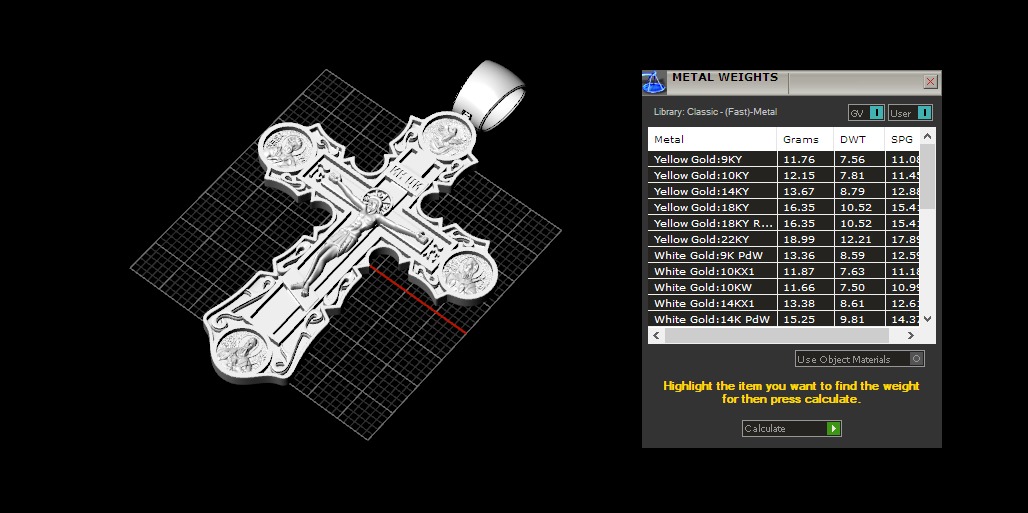Sort by the Metal column header
Image resolution: width=1028 pixels, height=513 pixels.
tap(713, 139)
